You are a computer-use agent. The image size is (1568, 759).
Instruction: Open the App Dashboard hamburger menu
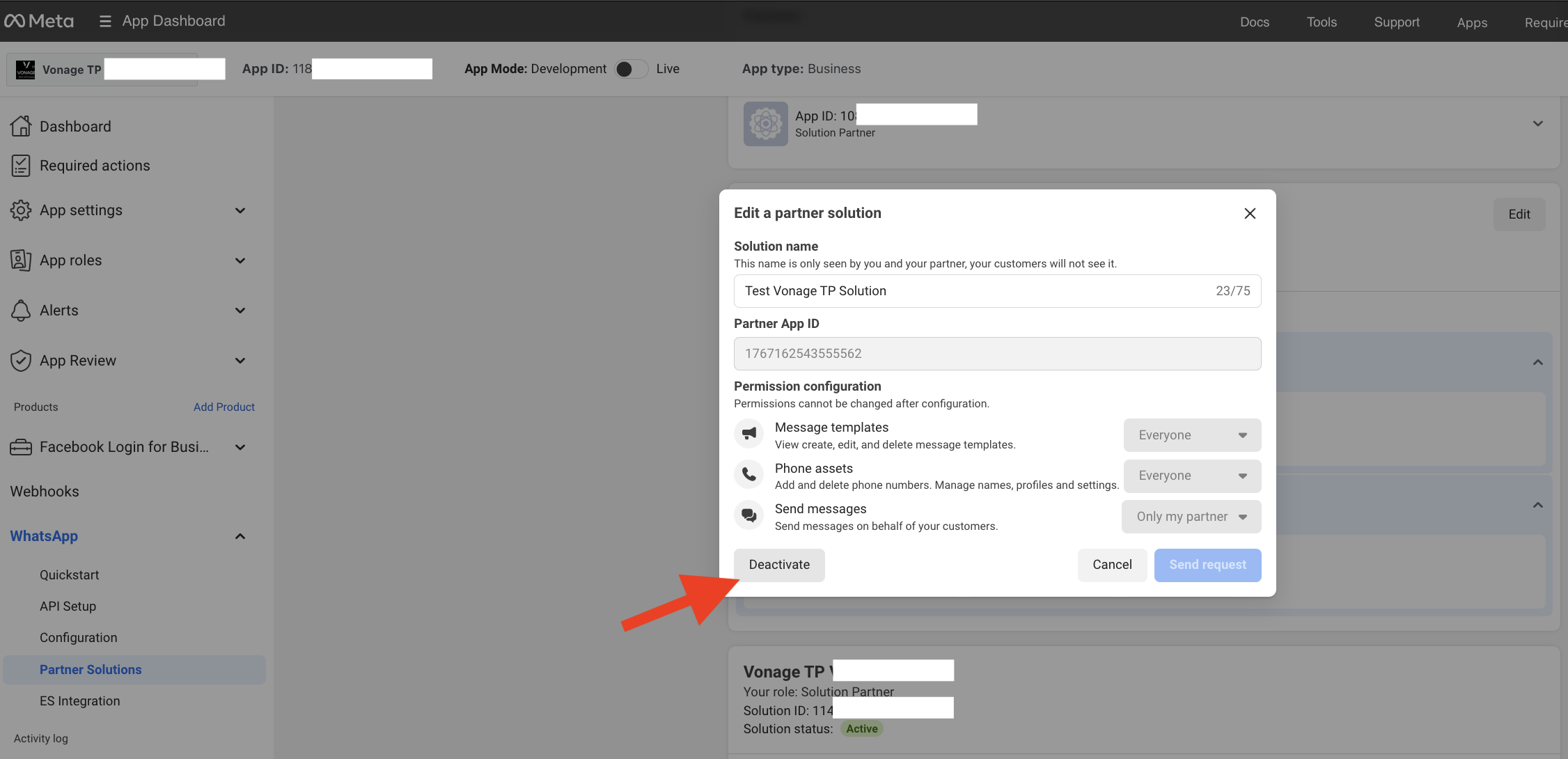tap(105, 22)
